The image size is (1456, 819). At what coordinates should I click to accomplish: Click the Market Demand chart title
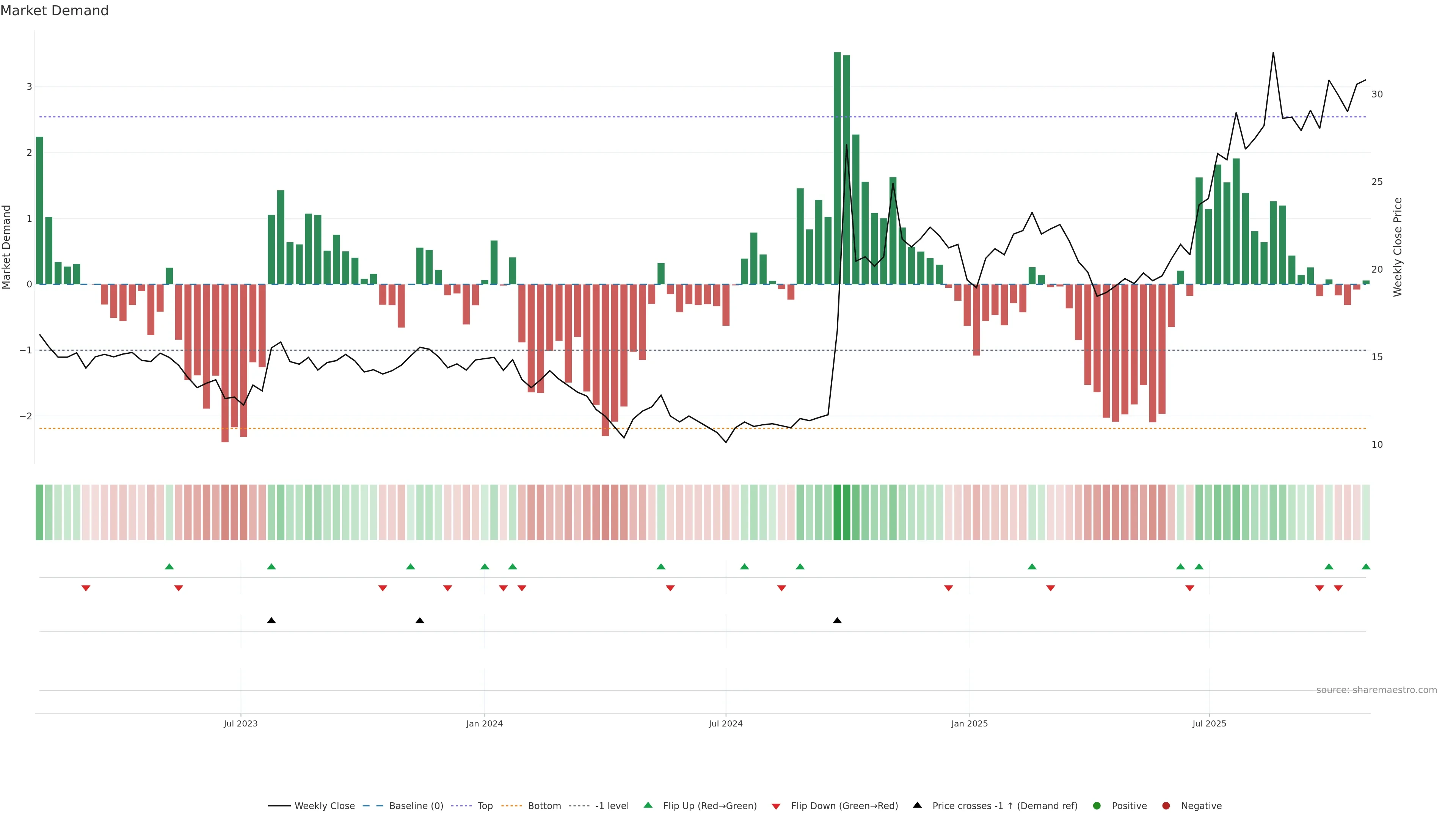point(54,11)
